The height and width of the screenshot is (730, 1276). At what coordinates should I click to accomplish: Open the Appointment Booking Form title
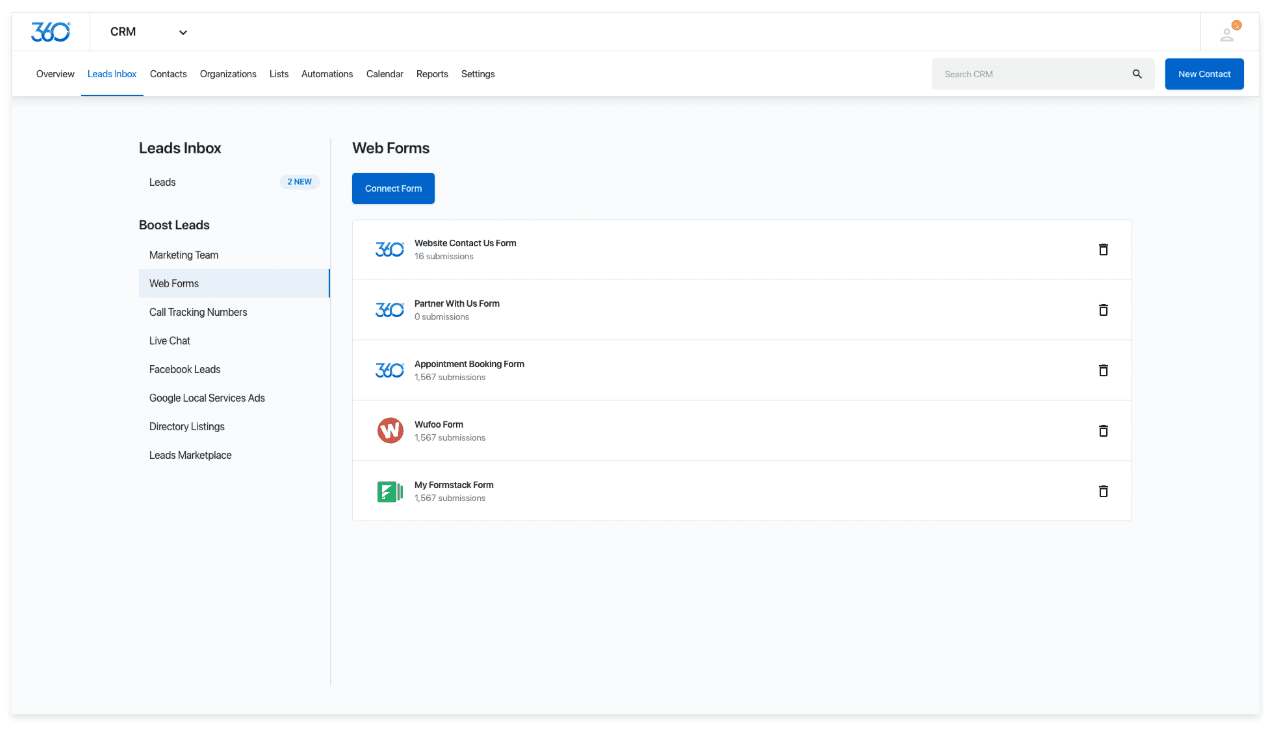pyautogui.click(x=469, y=364)
